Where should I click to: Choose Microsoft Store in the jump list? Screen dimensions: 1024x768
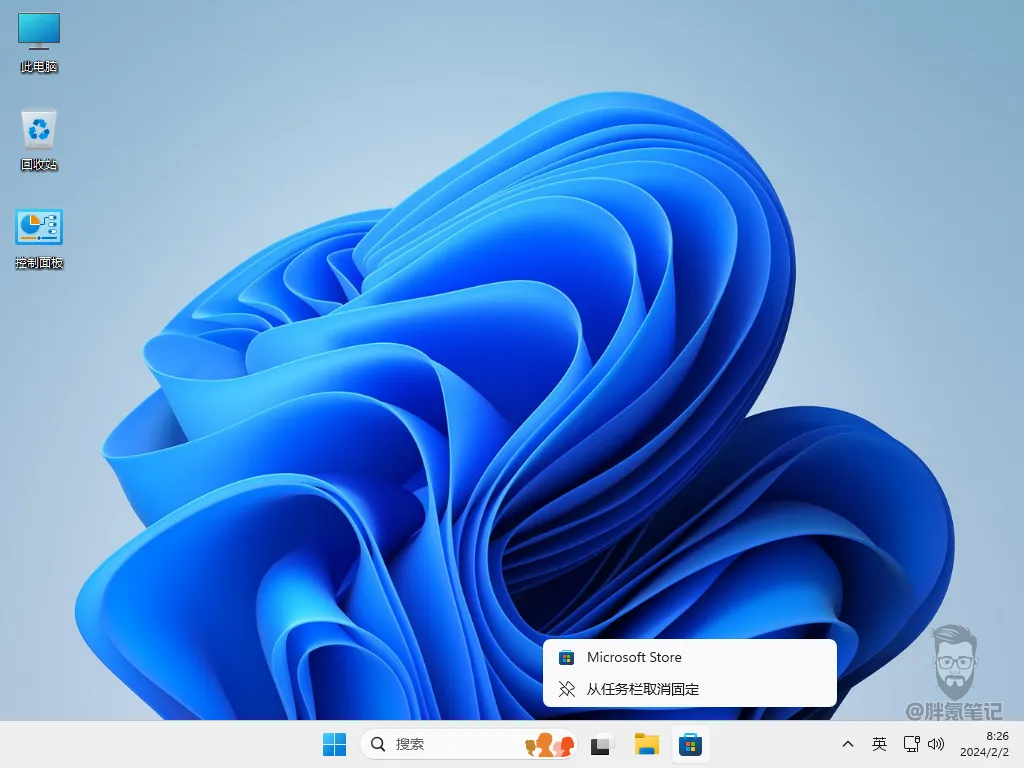pyautogui.click(x=690, y=657)
